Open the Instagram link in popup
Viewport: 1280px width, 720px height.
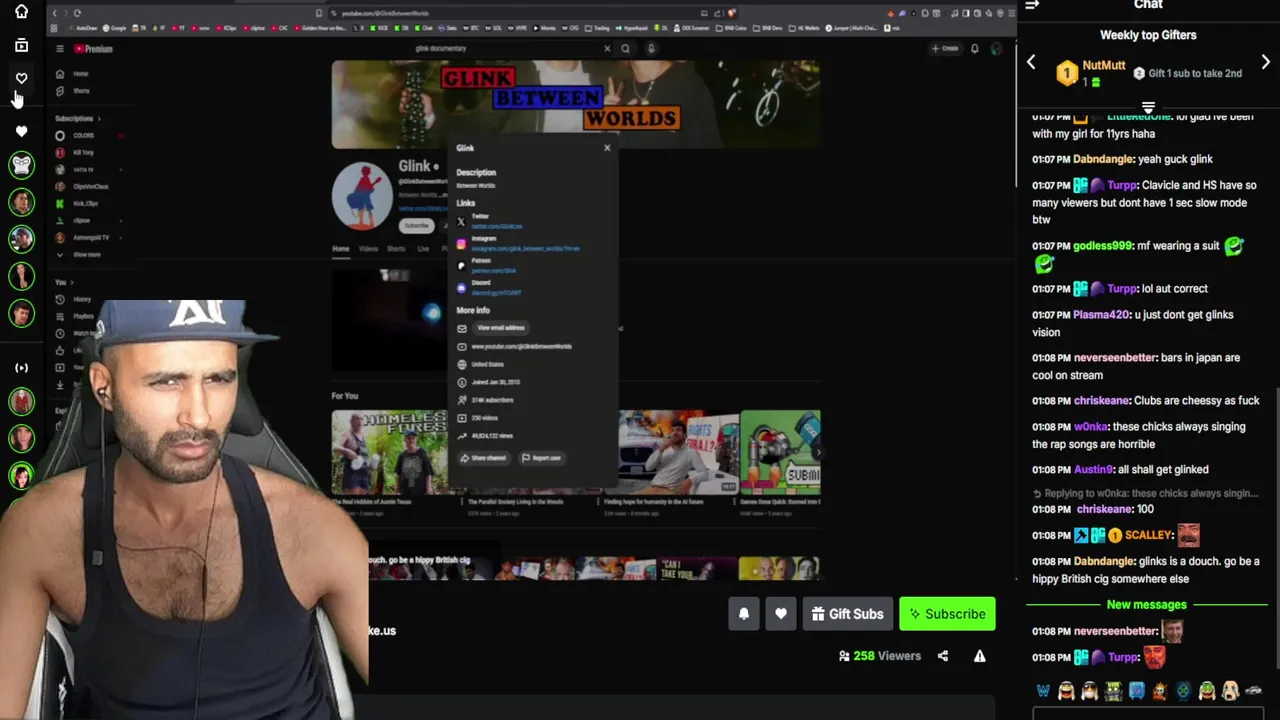click(x=526, y=248)
